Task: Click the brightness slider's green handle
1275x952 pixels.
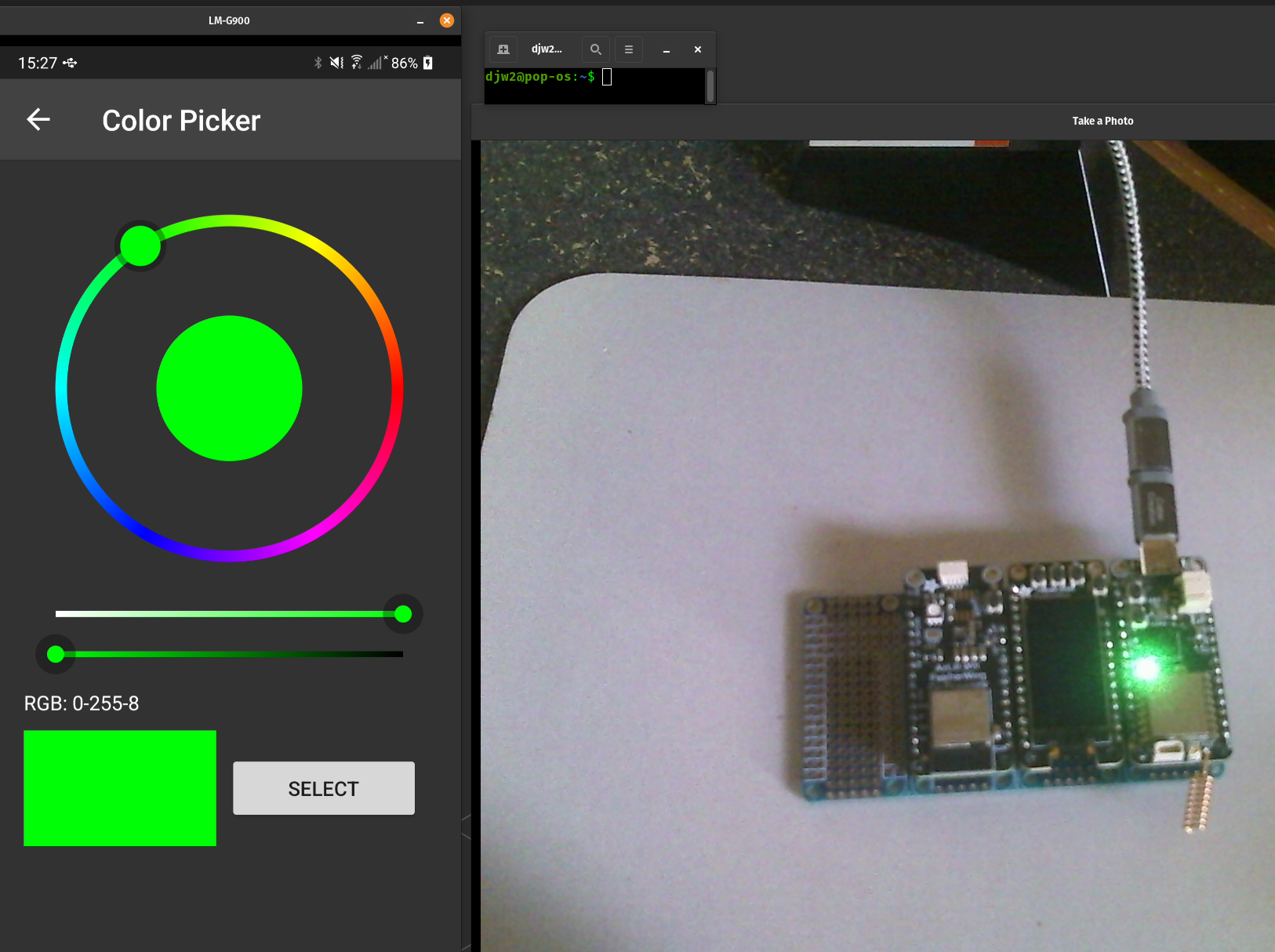Action: 56,654
